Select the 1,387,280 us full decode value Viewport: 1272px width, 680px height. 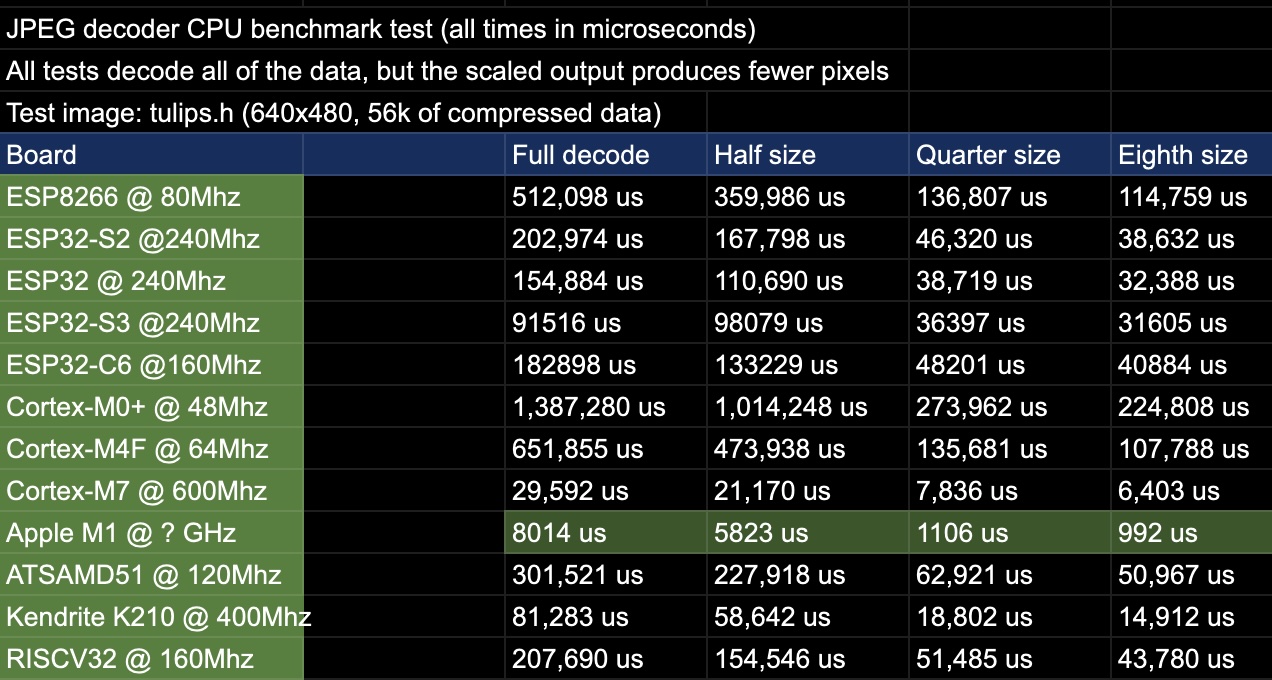pyautogui.click(x=605, y=407)
